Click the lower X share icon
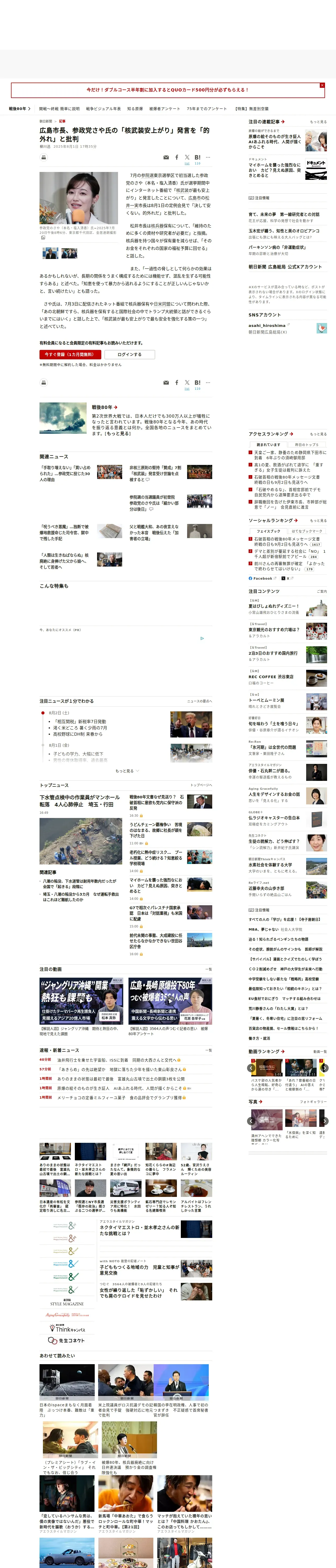336x1568 pixels. [187, 383]
